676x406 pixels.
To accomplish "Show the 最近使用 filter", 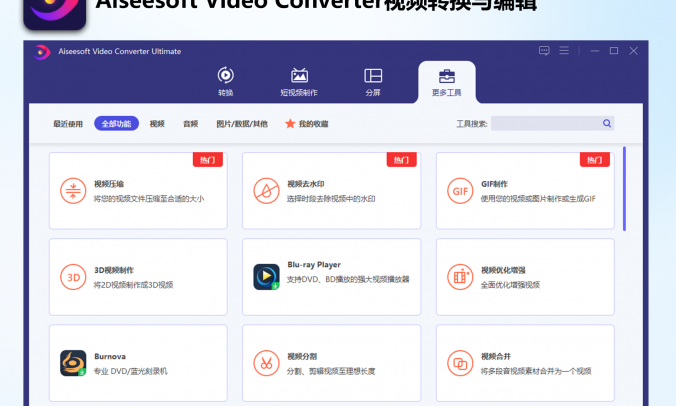I will (68, 124).
